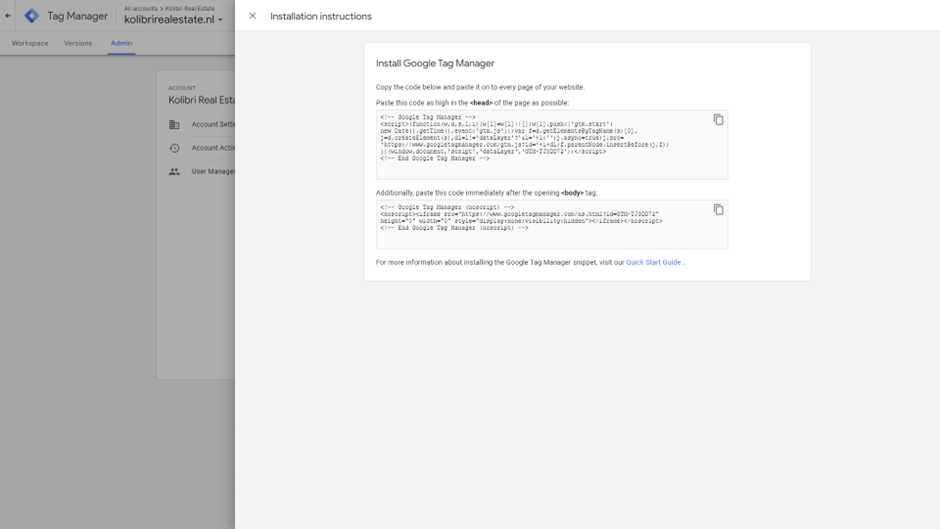Click the Tag Manager logo icon
This screenshot has height=529, width=940.
coord(32,16)
